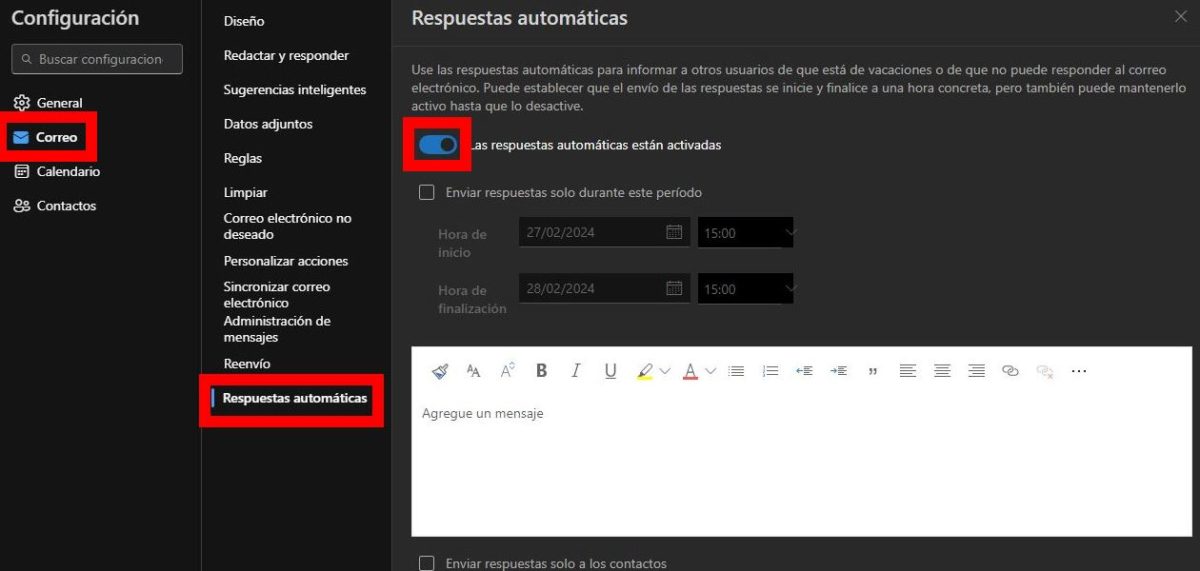Screen dimensions: 1200x571
Task: Apply quote formatting
Action: (x=873, y=371)
